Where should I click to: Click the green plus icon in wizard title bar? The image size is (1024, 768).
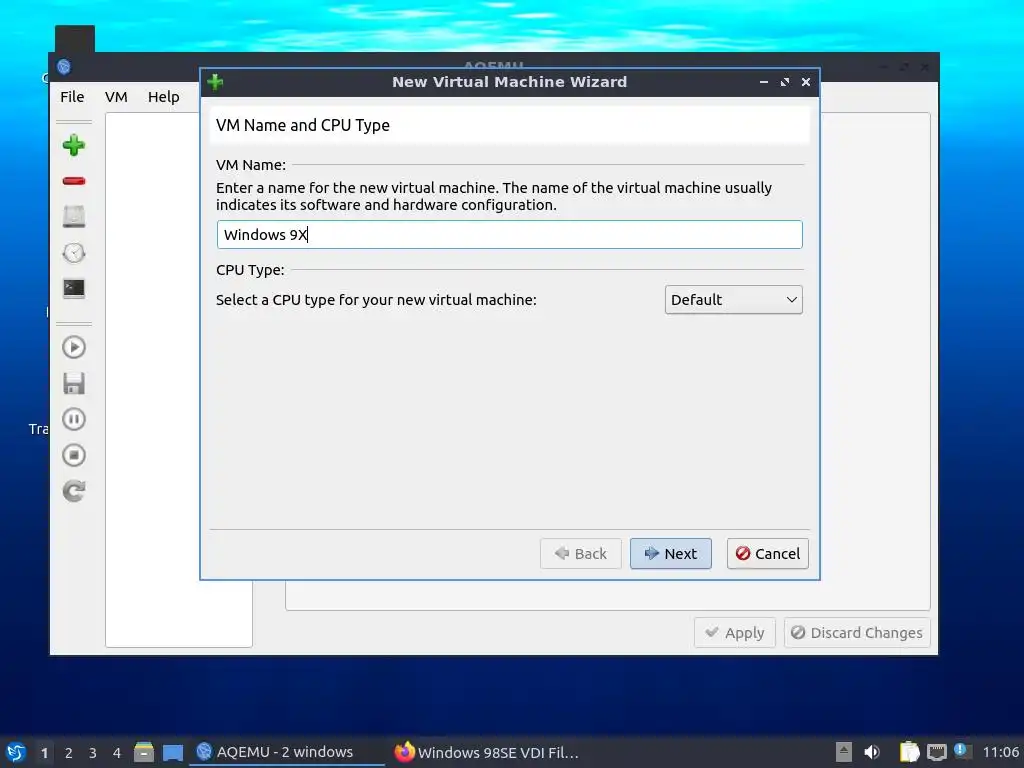click(215, 82)
